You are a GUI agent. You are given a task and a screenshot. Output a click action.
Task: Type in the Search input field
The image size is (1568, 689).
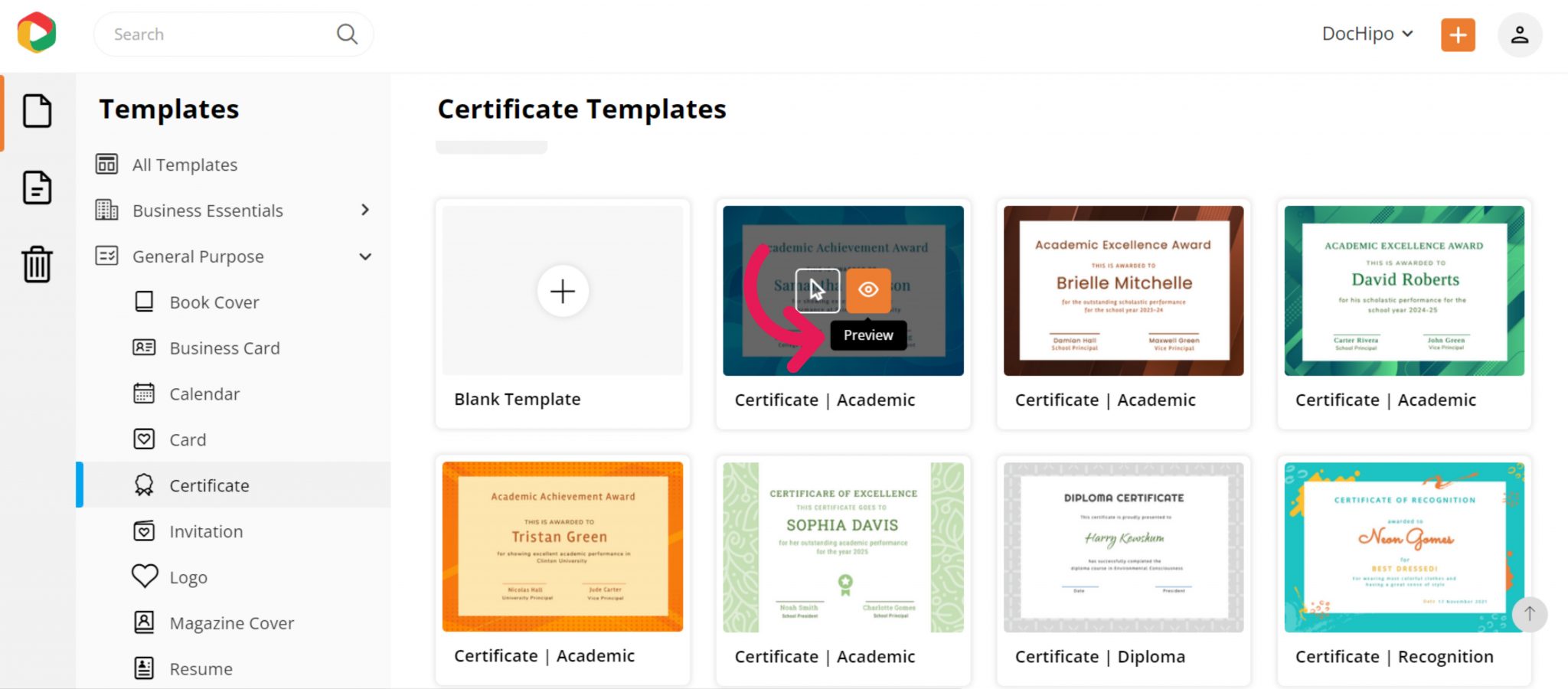coord(218,34)
